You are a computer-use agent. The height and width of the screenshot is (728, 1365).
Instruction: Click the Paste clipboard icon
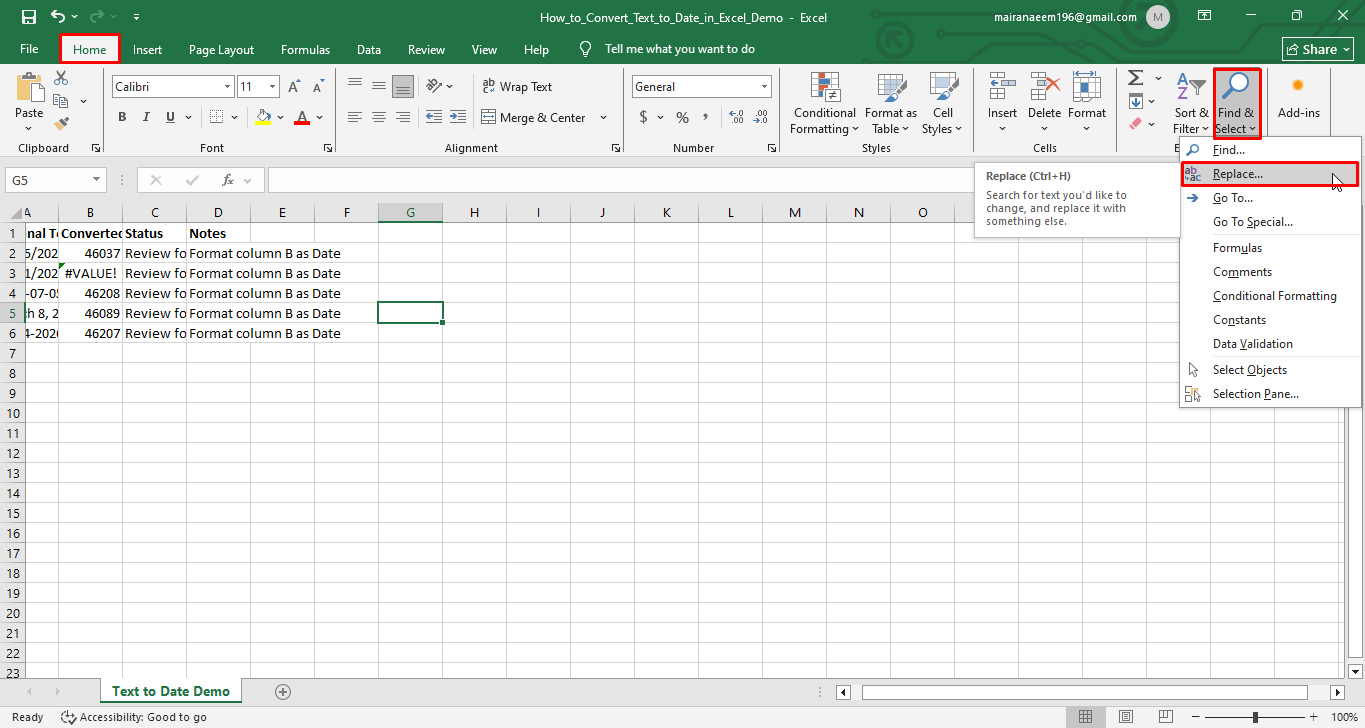(29, 88)
